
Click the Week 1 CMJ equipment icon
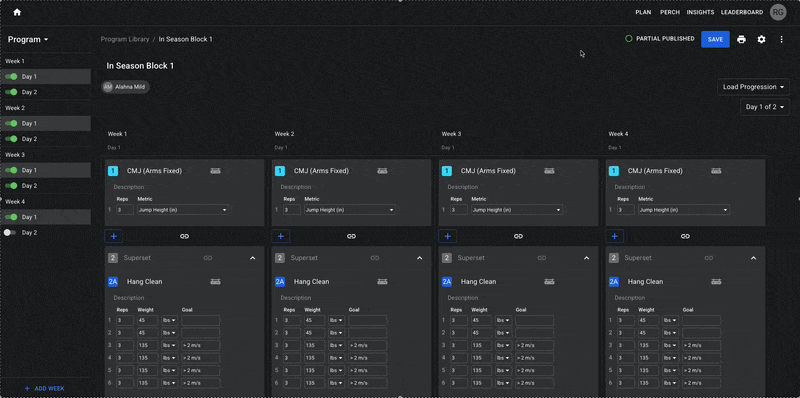(x=215, y=171)
